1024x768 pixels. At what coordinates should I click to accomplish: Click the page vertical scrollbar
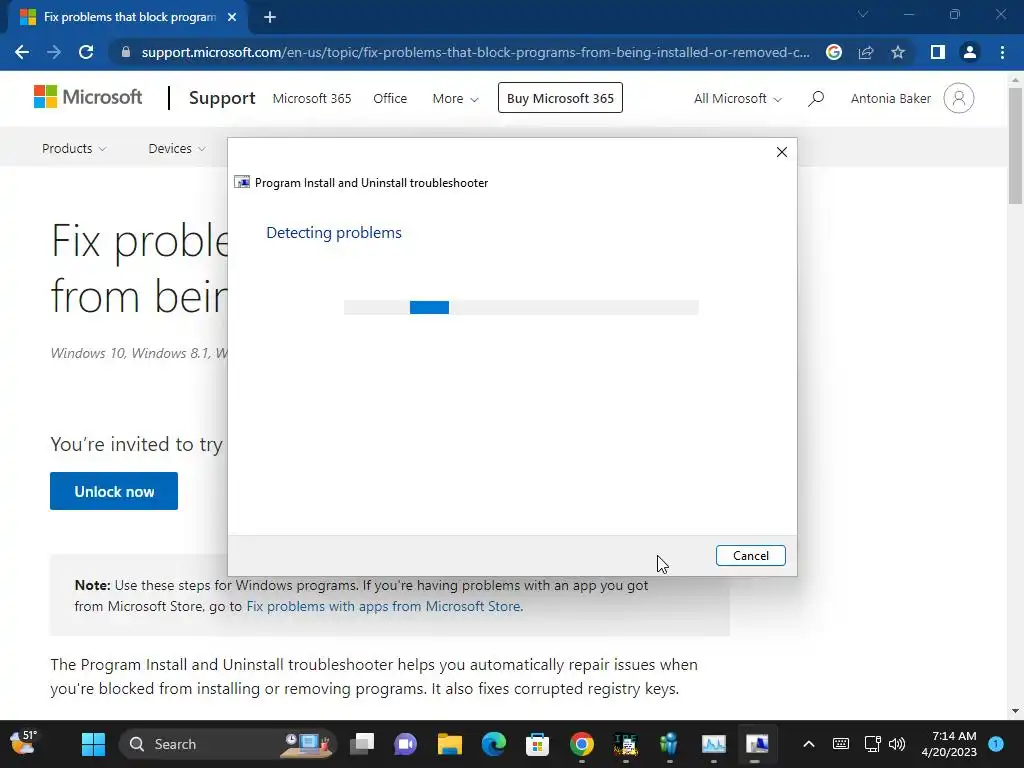(1015, 146)
